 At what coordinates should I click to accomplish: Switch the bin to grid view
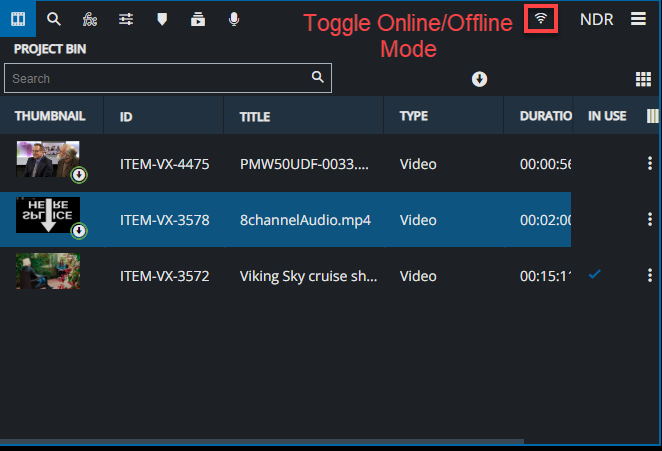pos(644,79)
